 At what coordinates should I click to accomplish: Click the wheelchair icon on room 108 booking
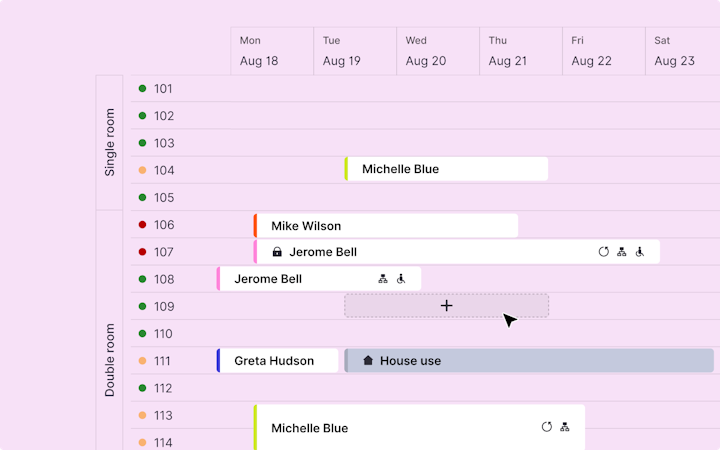tap(401, 279)
